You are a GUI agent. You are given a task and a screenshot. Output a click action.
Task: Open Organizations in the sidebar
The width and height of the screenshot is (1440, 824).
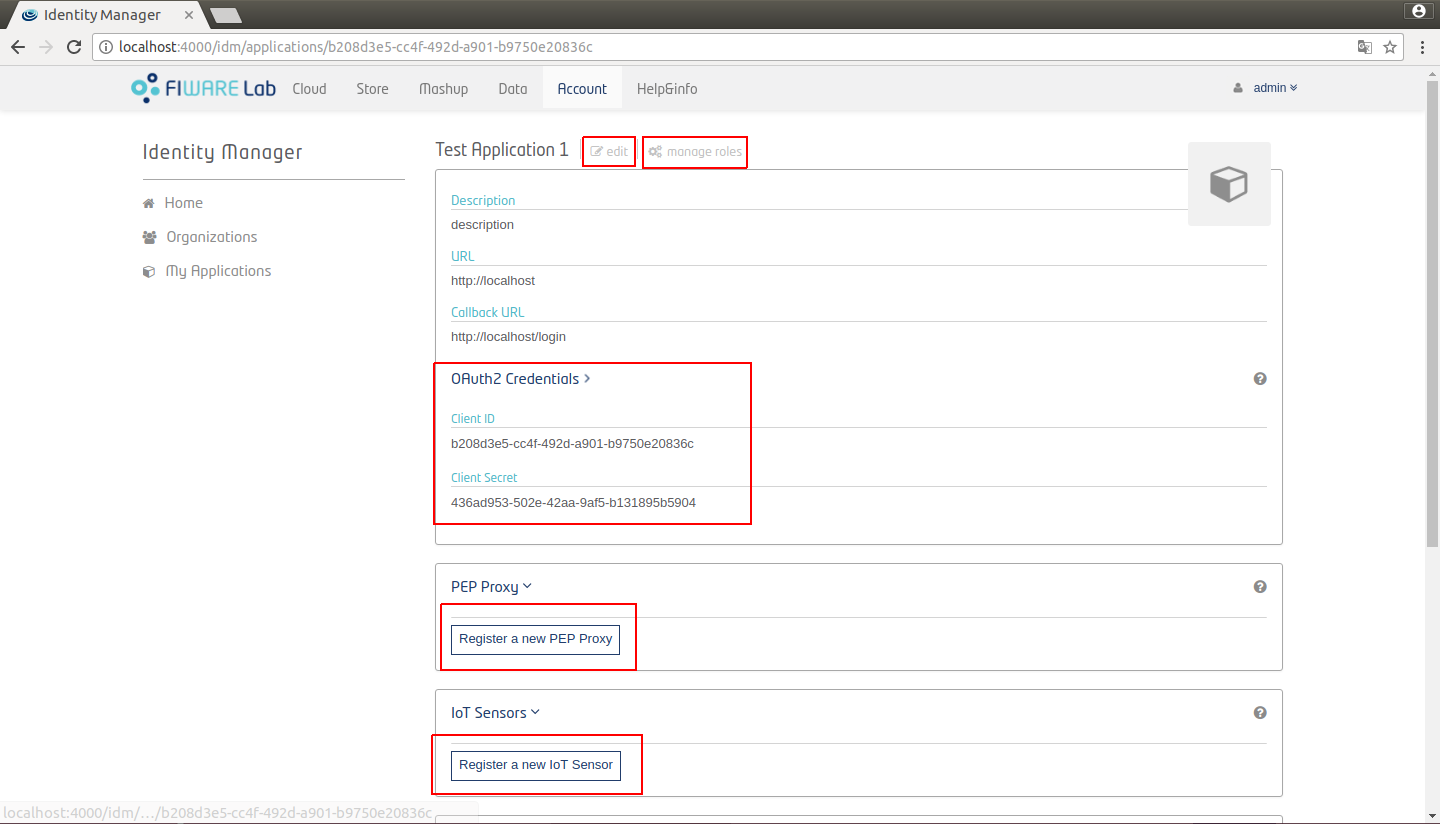tap(212, 237)
